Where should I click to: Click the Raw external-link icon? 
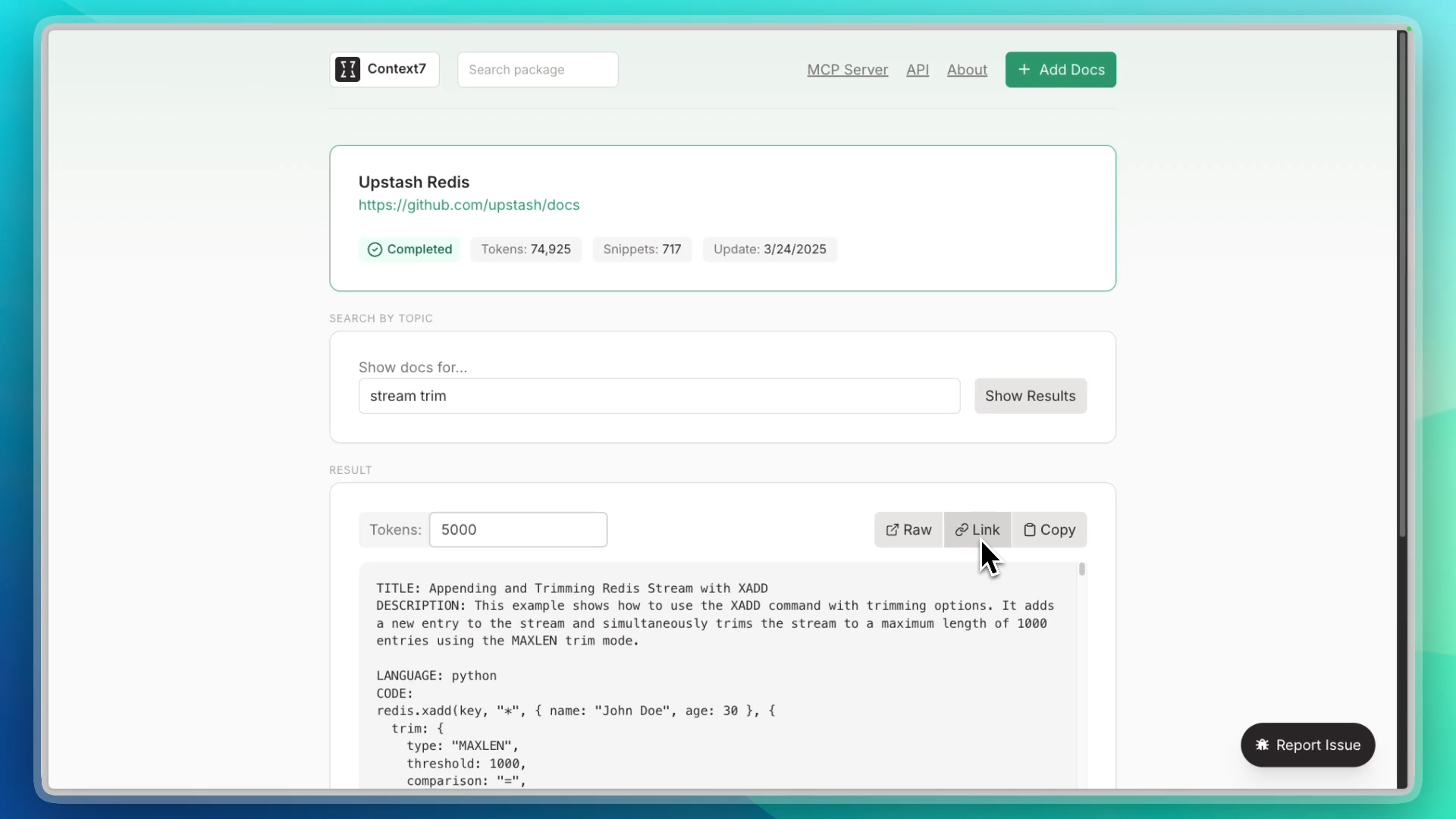pyautogui.click(x=892, y=530)
